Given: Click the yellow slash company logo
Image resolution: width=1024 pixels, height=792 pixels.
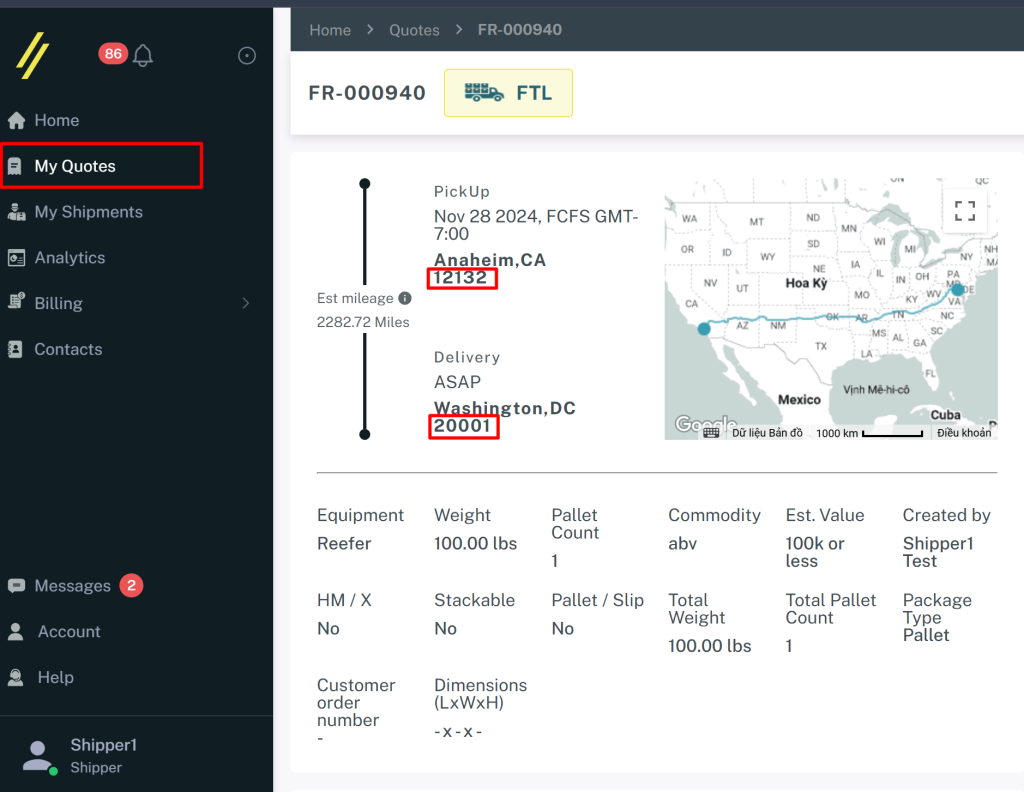Looking at the screenshot, I should tap(33, 55).
